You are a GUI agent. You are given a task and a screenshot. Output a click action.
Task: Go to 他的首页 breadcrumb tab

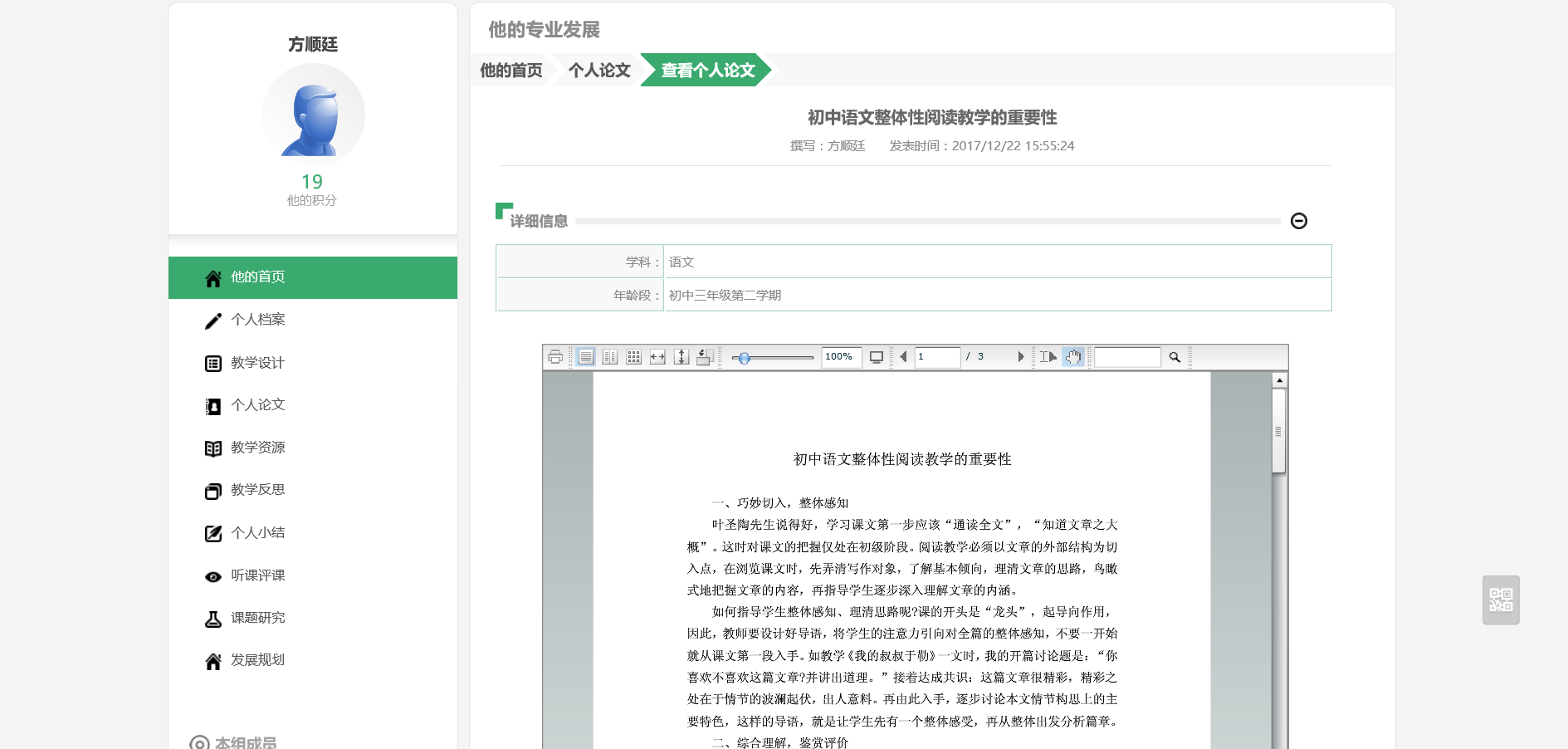tap(510, 71)
